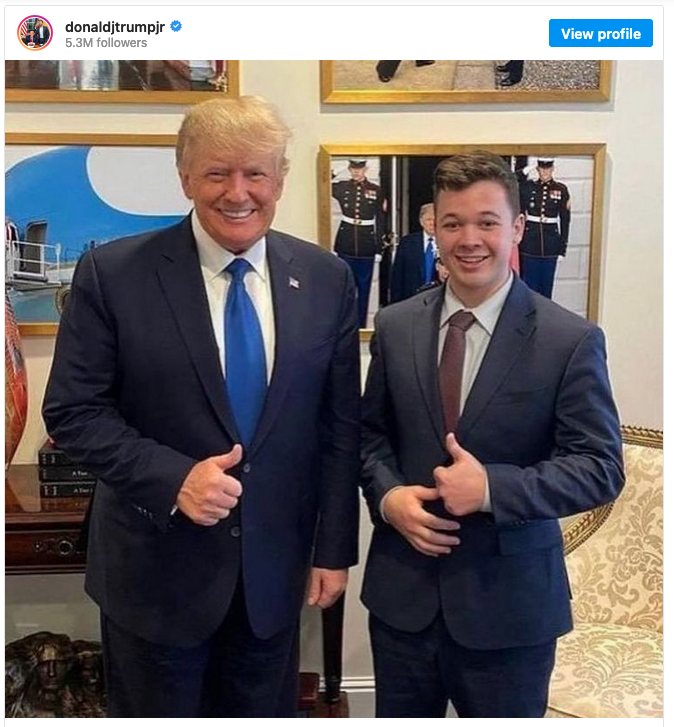Viewport: 674px width, 727px height.
Task: Select the gold-framed picture at top right
Action: (465, 80)
